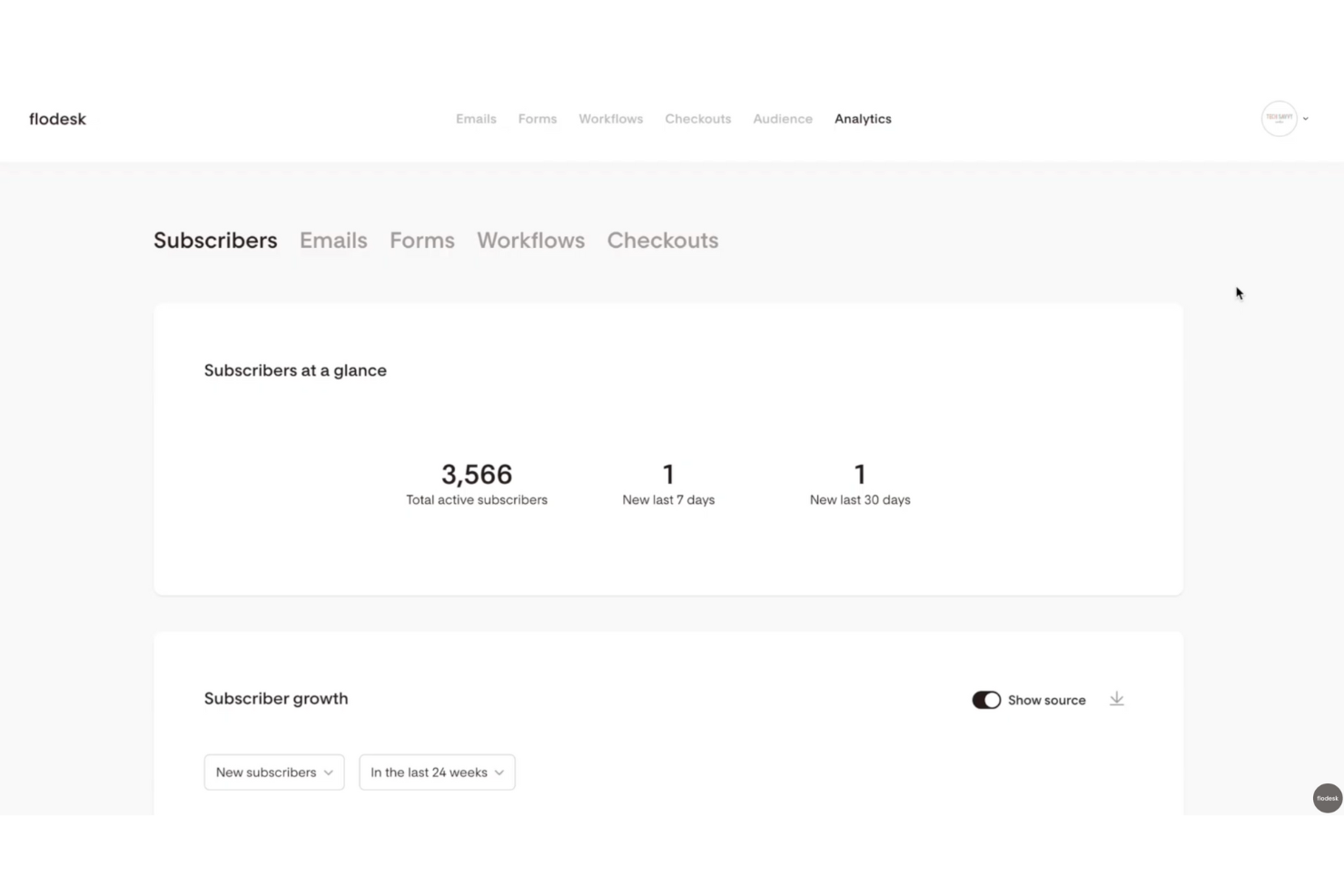Screen dimensions: 1344x896
Task: Open the account menu chevron beside avatar
Action: pyautogui.click(x=1306, y=118)
